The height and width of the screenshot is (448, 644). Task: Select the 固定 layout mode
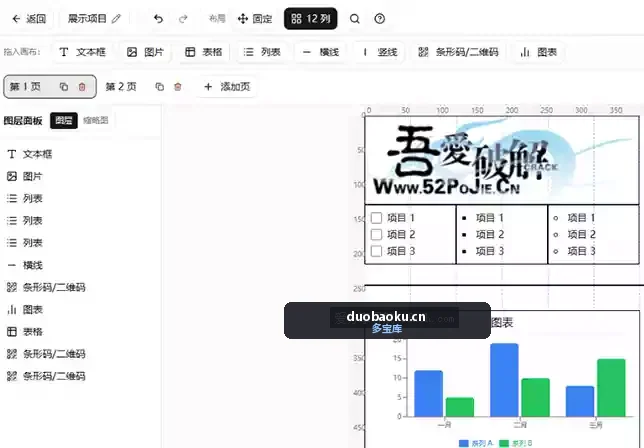(255, 19)
